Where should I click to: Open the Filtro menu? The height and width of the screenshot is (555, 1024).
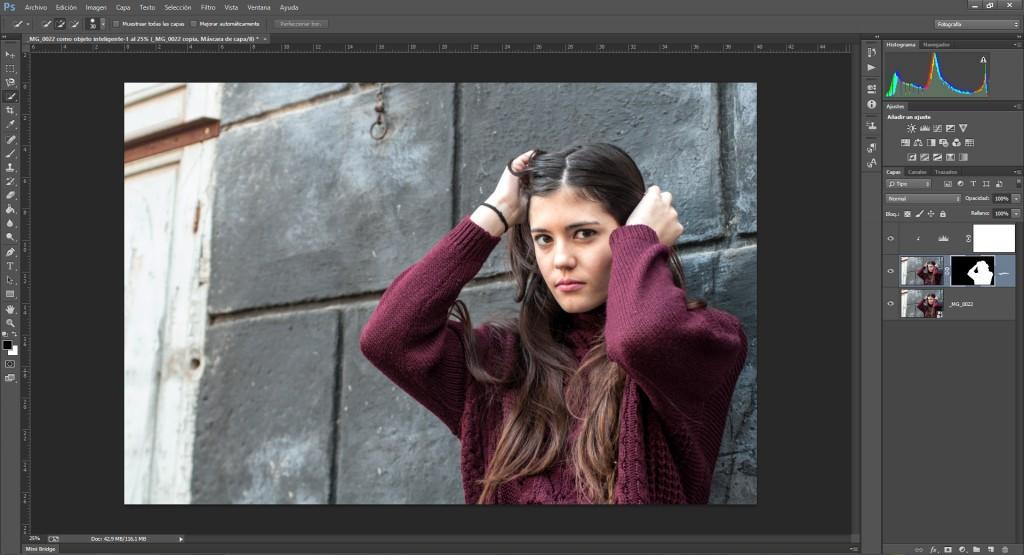(208, 7)
